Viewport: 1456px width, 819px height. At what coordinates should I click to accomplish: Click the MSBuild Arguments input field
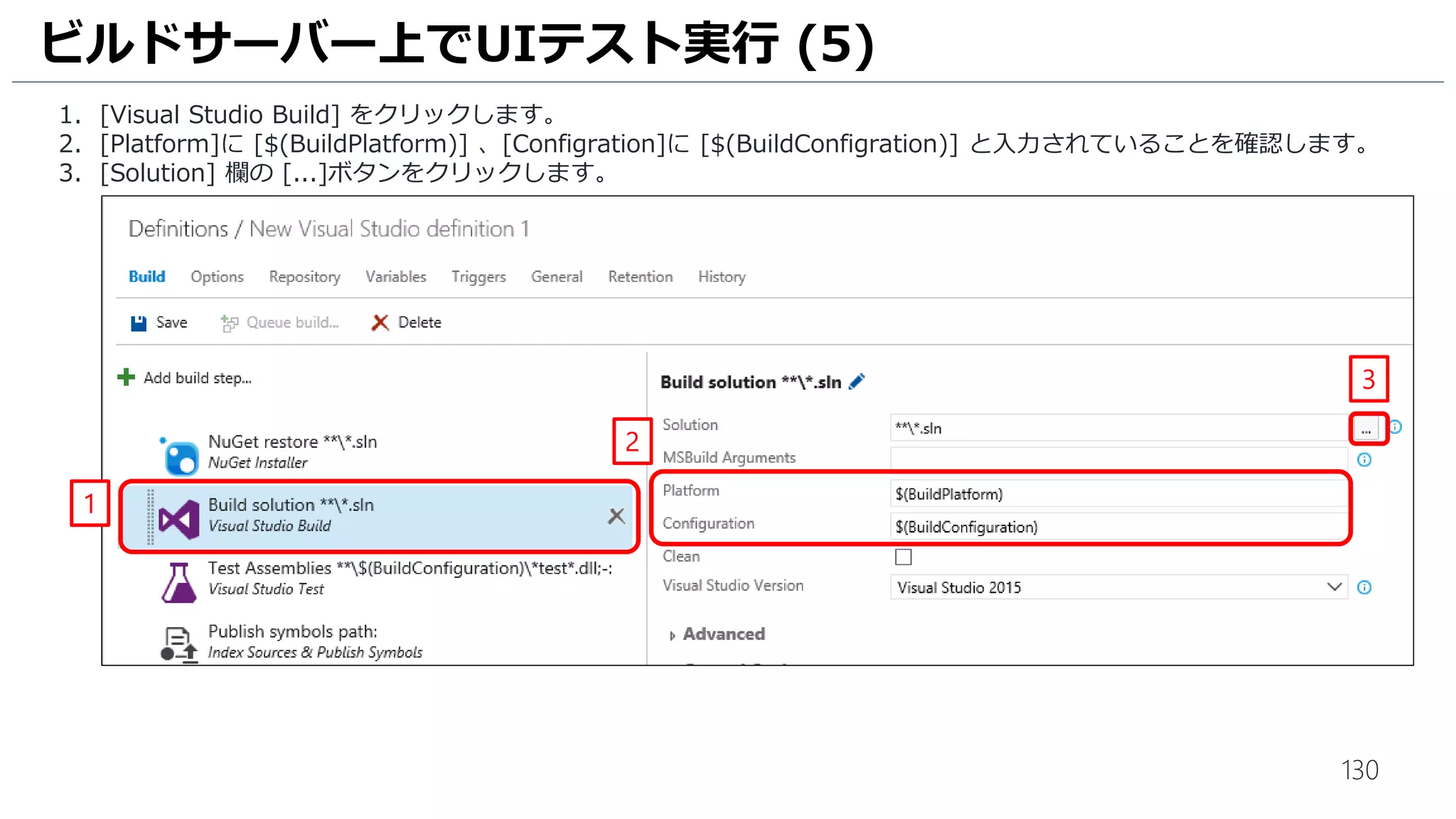click(1119, 459)
